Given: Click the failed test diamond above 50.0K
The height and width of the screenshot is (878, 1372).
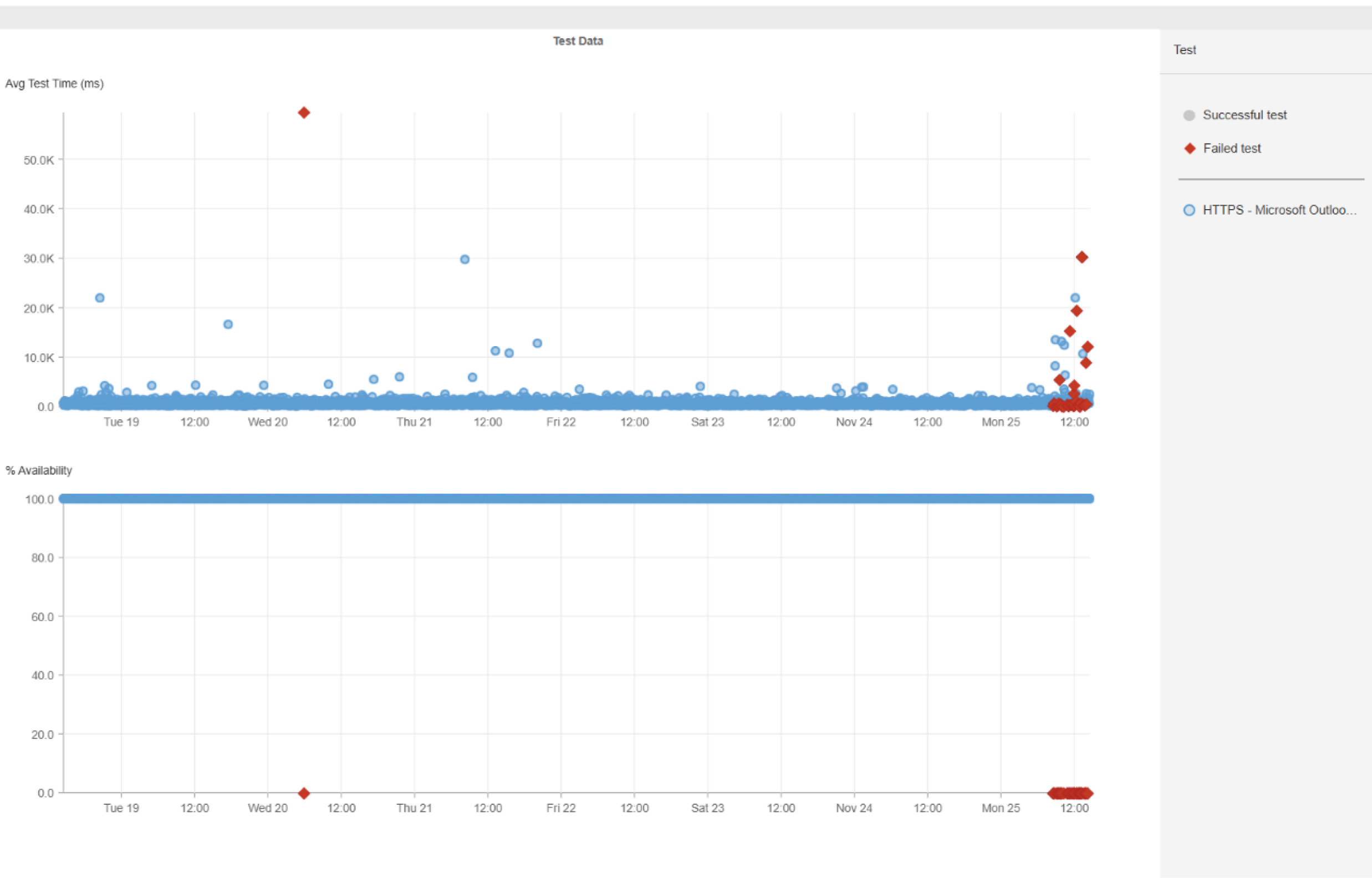Looking at the screenshot, I should click(x=304, y=113).
